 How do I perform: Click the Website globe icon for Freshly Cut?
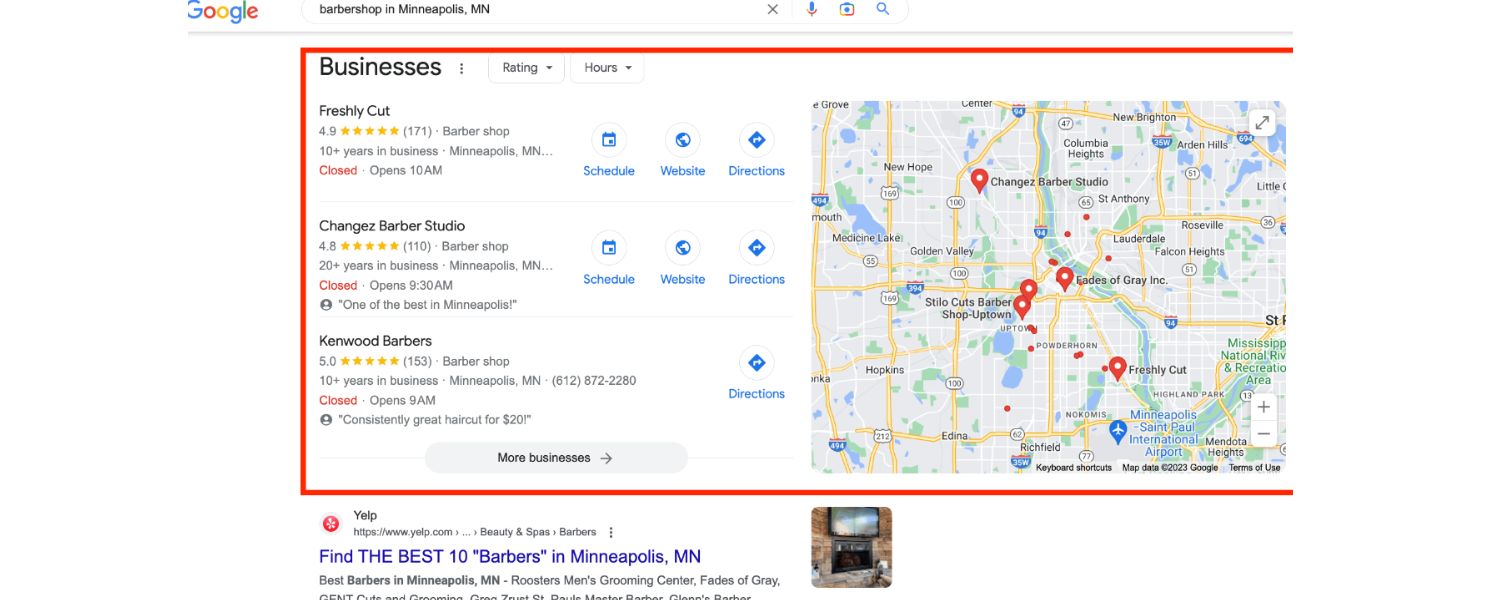682,139
